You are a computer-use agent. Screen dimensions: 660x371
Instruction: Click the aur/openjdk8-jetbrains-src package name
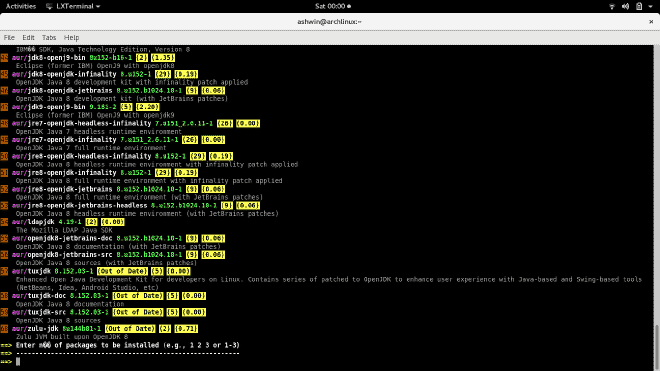62,255
